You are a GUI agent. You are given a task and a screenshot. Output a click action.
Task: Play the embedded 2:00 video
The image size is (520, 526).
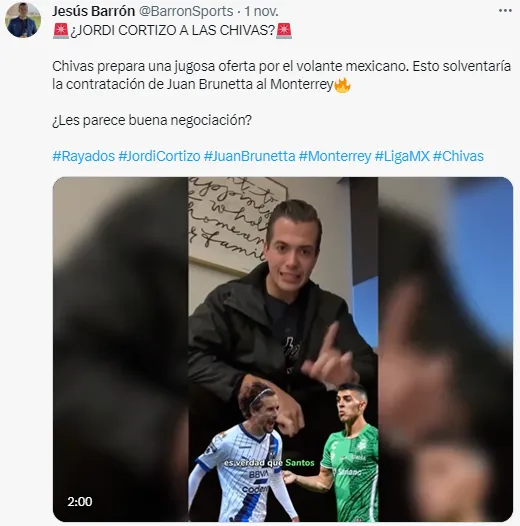tap(283, 349)
